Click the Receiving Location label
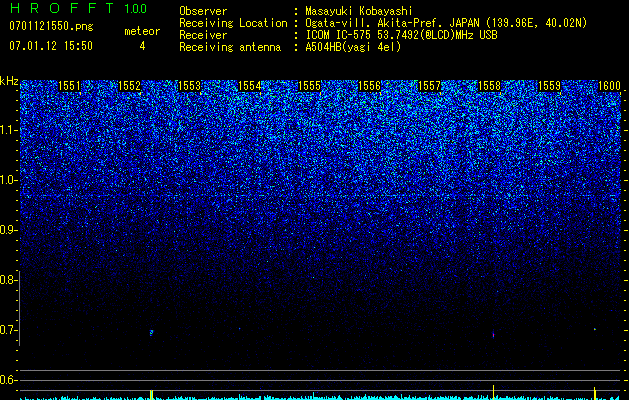Screen dimensions: 629x400 click(x=233, y=23)
